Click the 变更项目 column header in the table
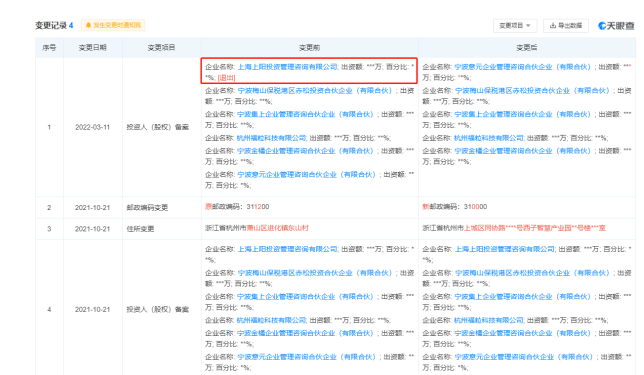This screenshot has height=375, width=644. click(161, 48)
